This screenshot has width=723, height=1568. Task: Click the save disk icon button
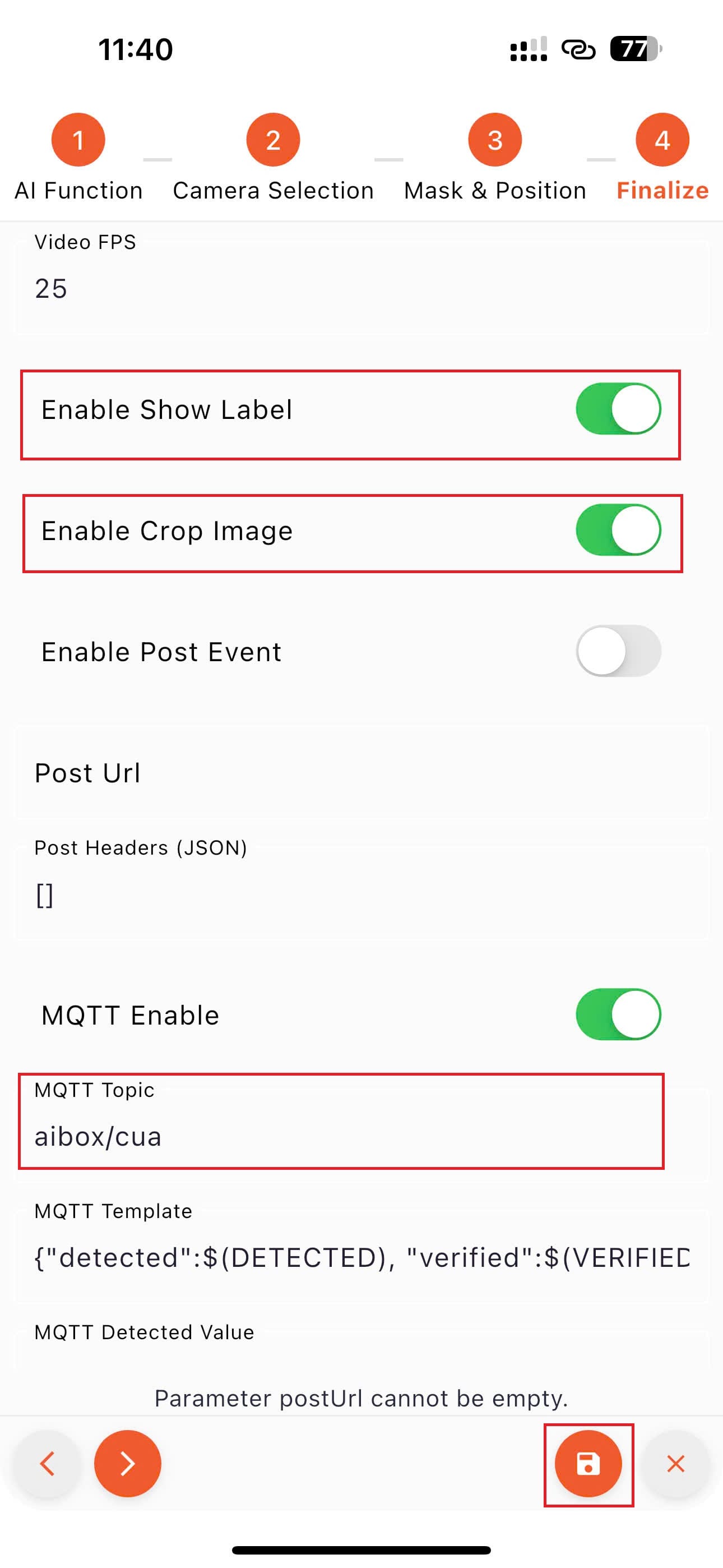588,1463
